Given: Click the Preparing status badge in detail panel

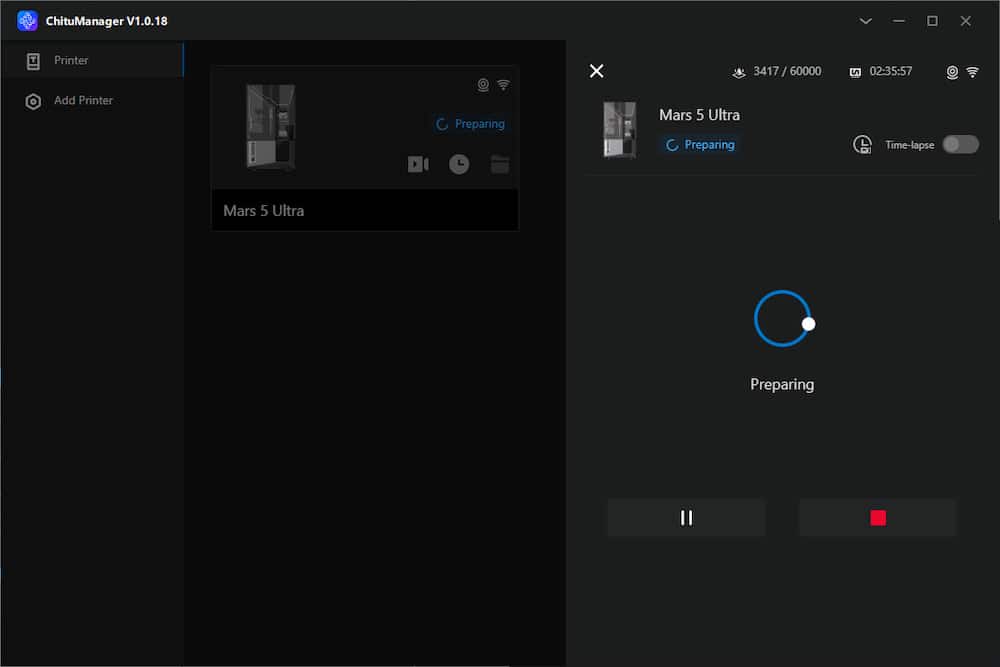Looking at the screenshot, I should 700,145.
